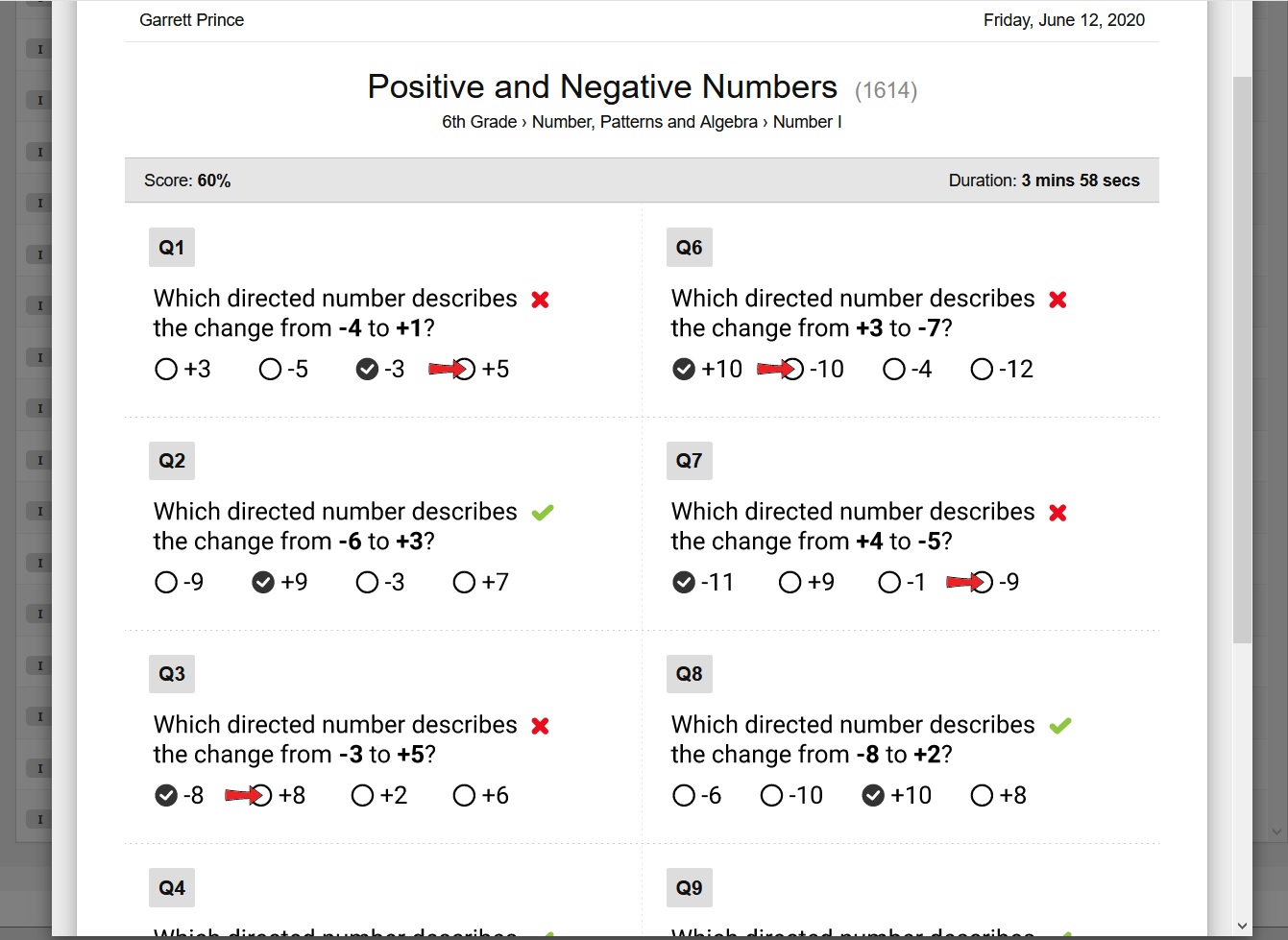Click the Q4 question label
The image size is (1288, 940).
point(172,888)
